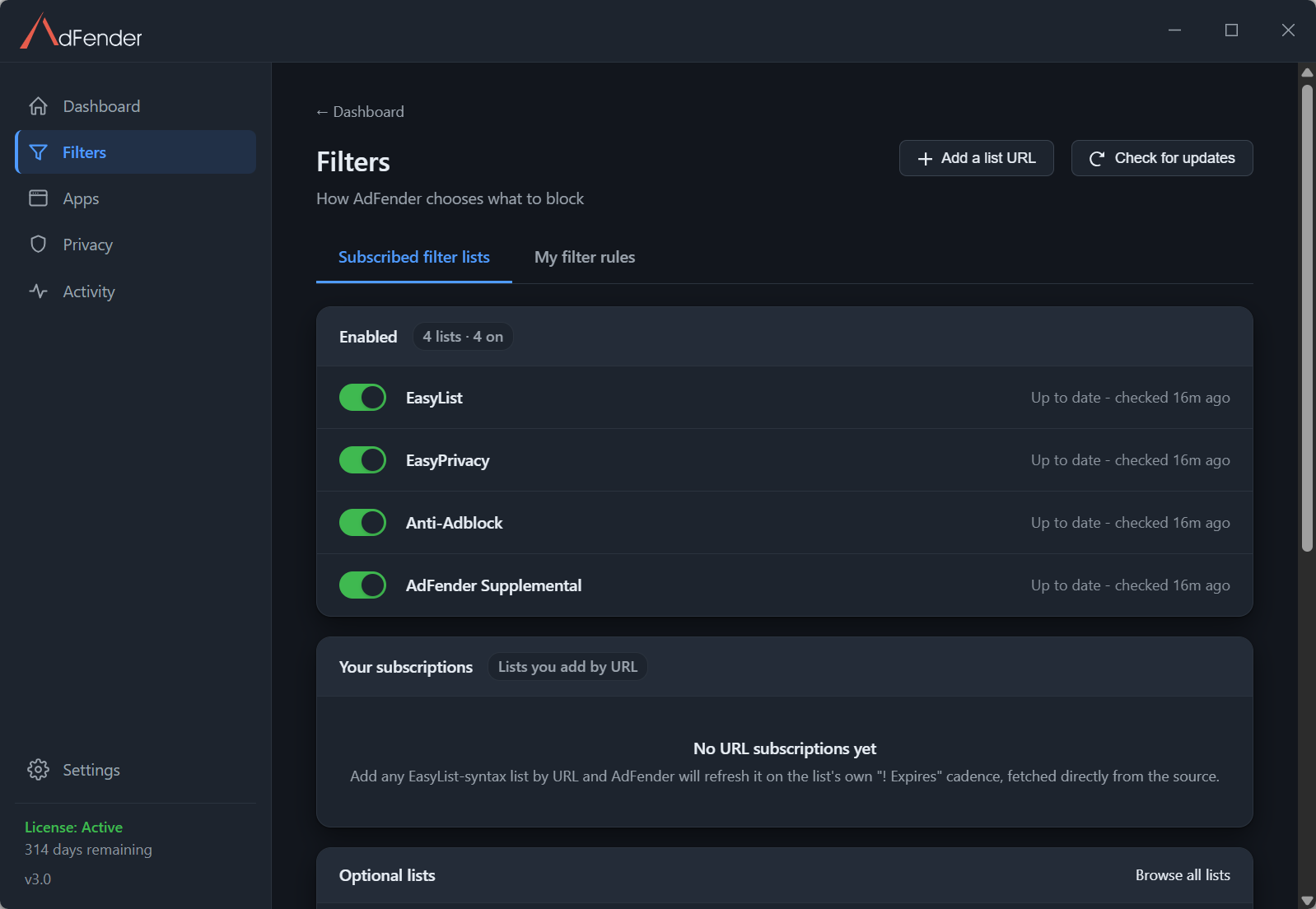Click the Privacy shield icon
Image resolution: width=1316 pixels, height=909 pixels.
pos(38,245)
